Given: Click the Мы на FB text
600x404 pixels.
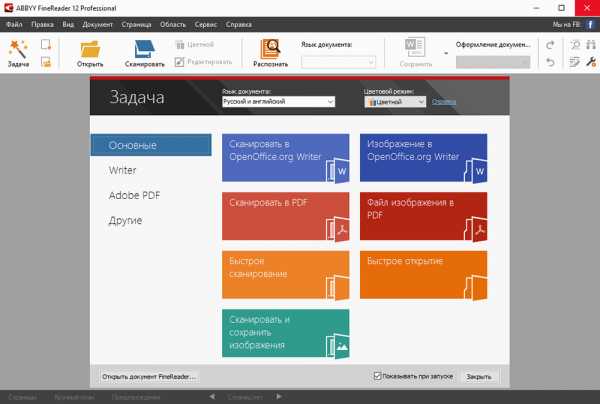Looking at the screenshot, I should click(566, 25).
